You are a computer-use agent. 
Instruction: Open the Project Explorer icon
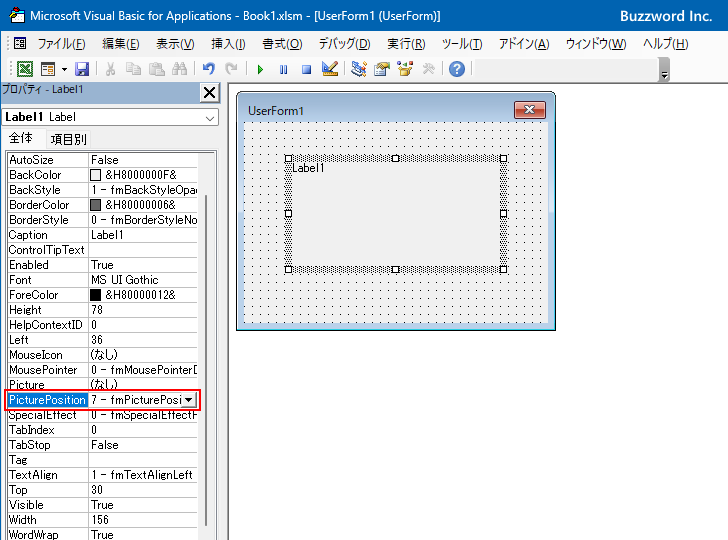358,69
